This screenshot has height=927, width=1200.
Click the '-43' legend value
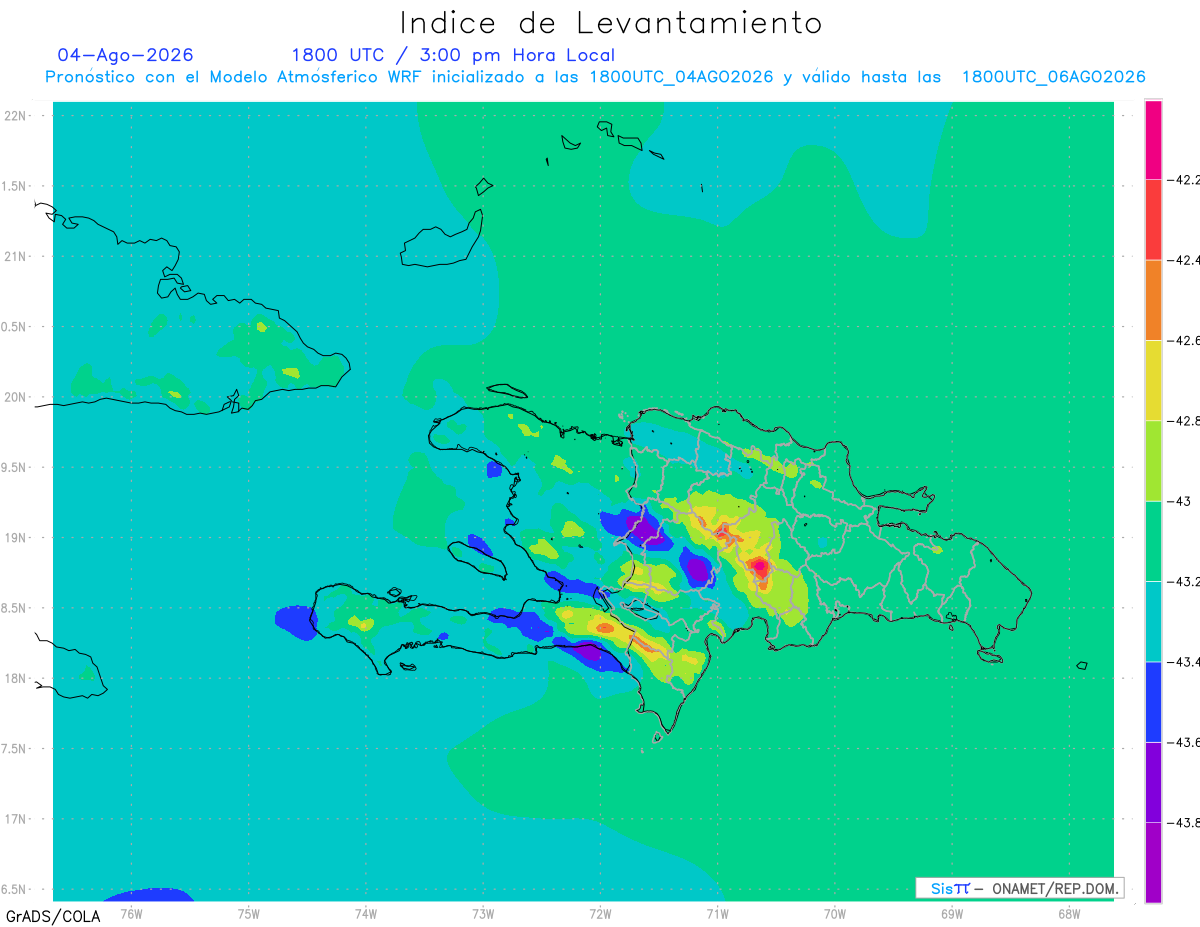1180,501
